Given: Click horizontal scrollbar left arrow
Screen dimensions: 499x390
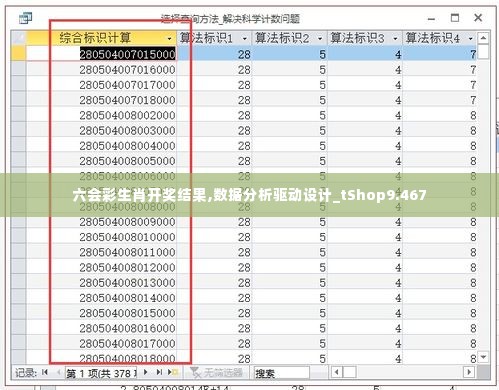Looking at the screenshot, I should coord(337,372).
